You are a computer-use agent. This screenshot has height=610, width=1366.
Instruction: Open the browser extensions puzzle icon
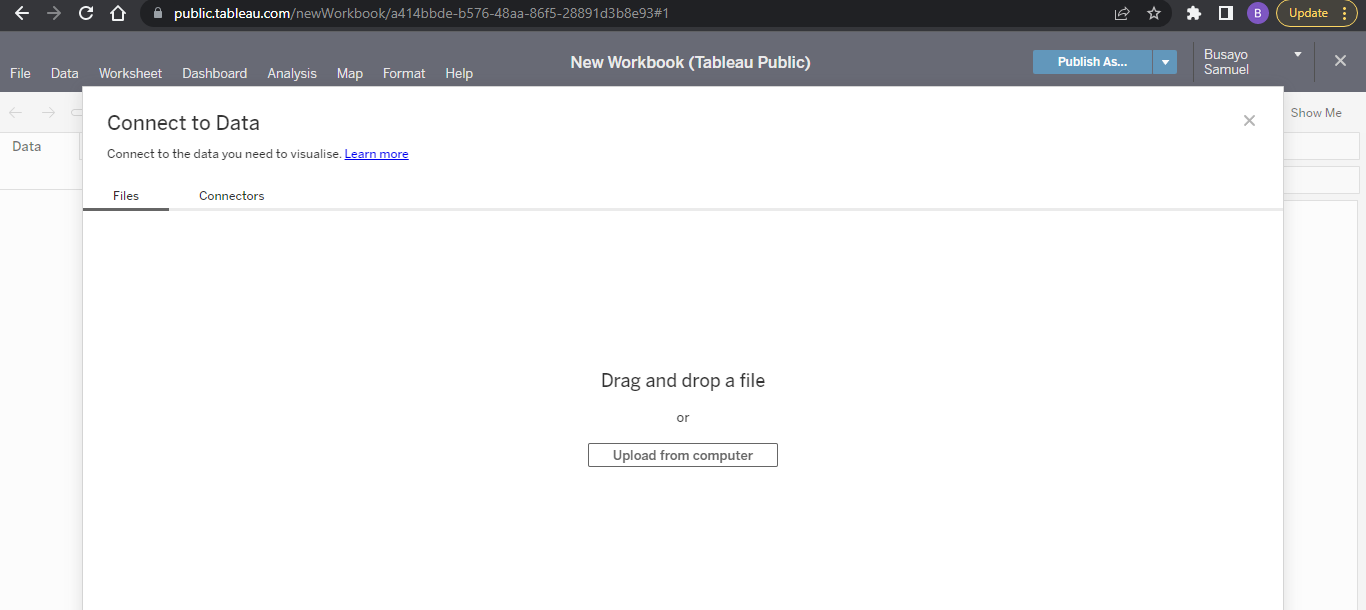[1193, 13]
